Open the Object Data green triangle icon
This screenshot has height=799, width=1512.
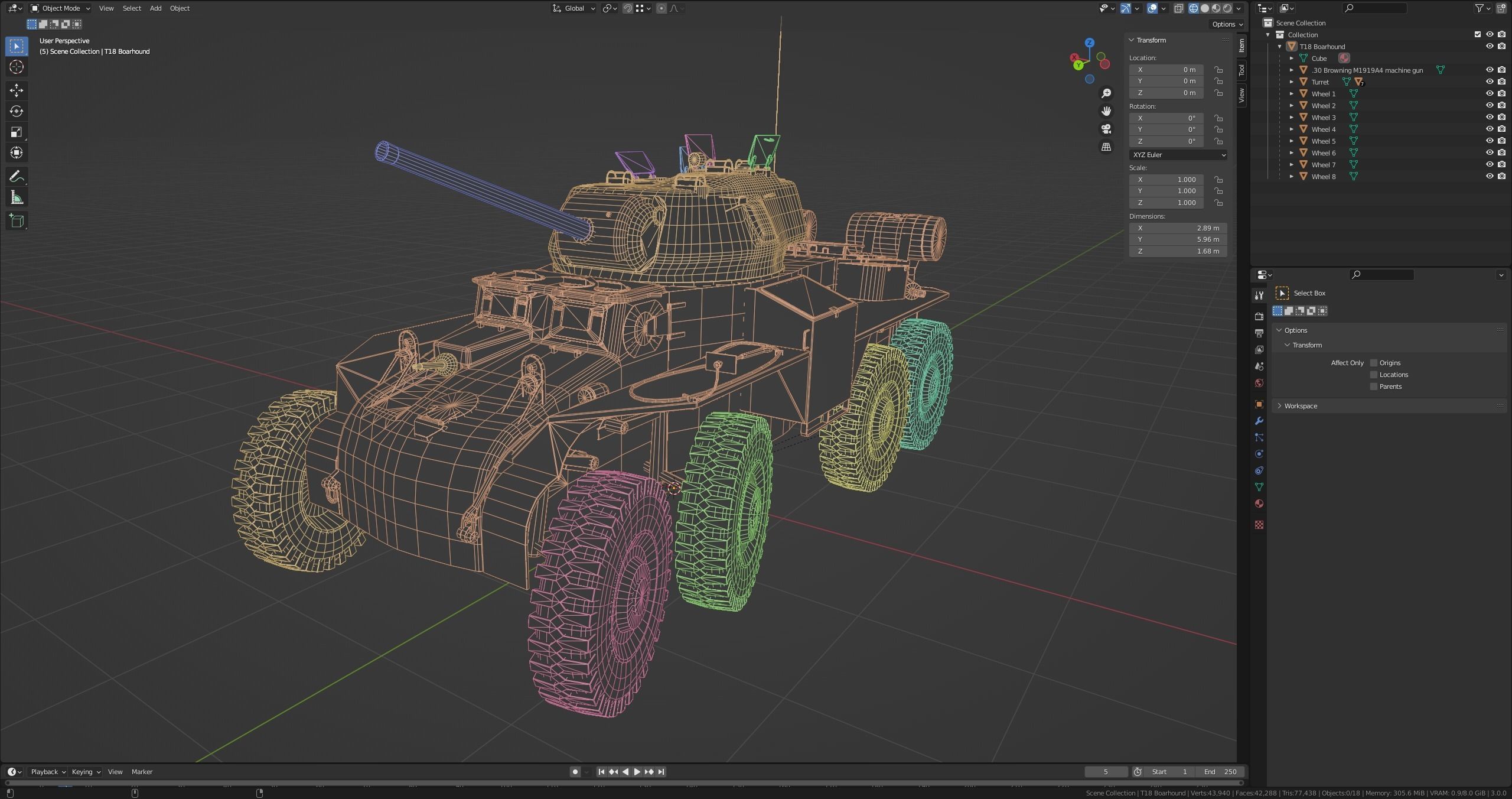[1259, 487]
